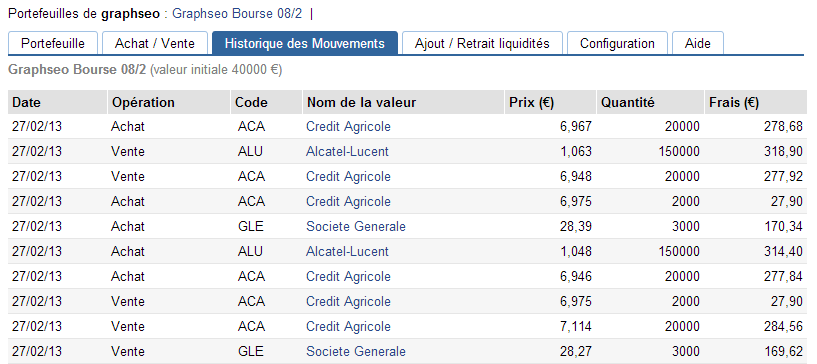The width and height of the screenshot is (817, 364).
Task: Open Ajout / Retrait liquidités tab
Action: pos(482,43)
